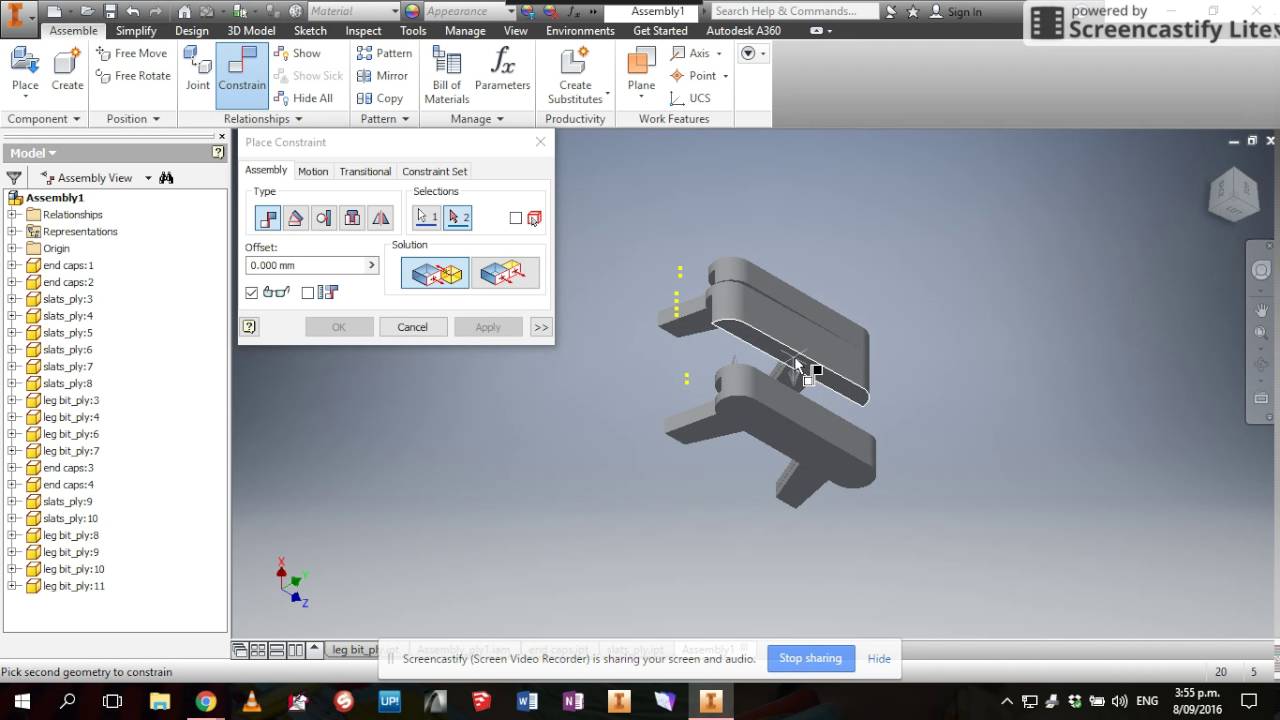Select the Mate constraint type
This screenshot has height=720, width=1280.
pos(268,218)
